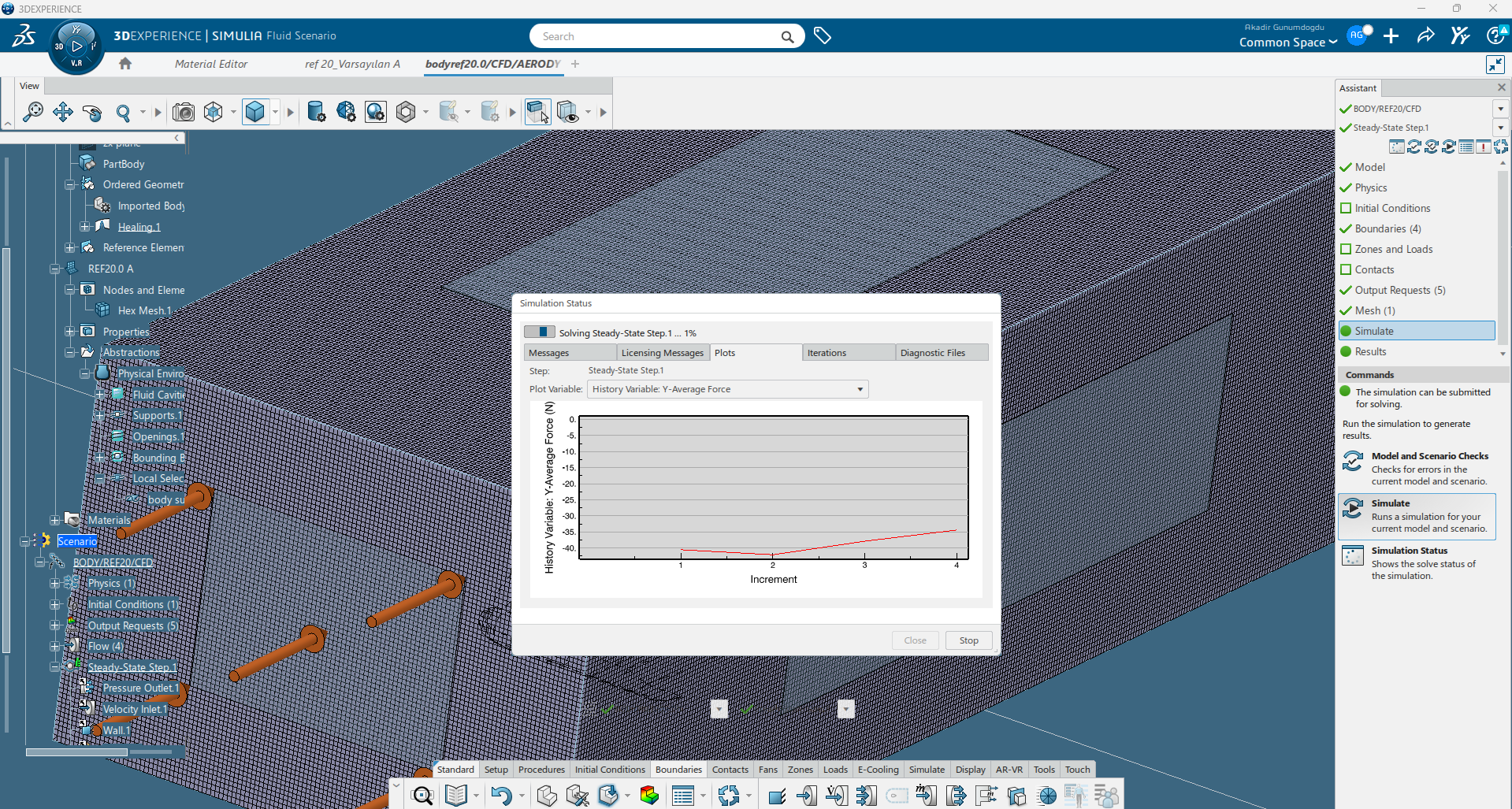Viewport: 1512px width, 809px height.
Task: Open the Steady-State Step.1 dropdown in Assistant
Action: (x=1500, y=128)
